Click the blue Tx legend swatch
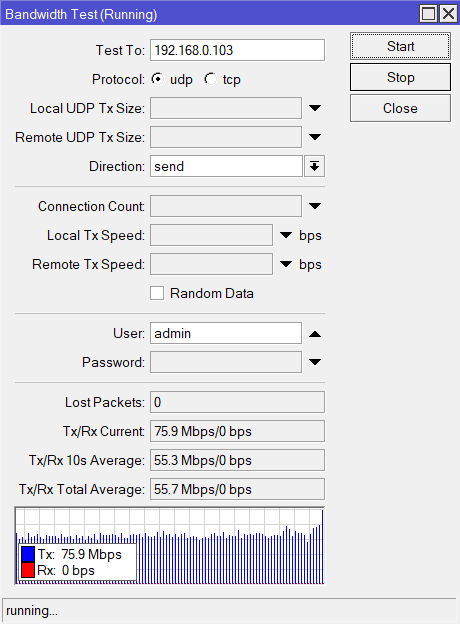 tap(28, 554)
